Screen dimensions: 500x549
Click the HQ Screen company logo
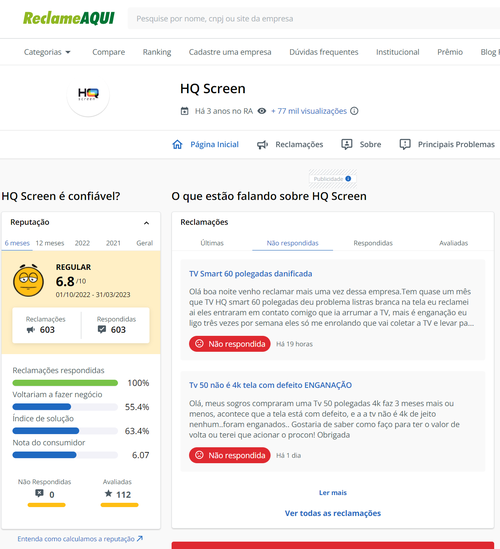pos(88,95)
